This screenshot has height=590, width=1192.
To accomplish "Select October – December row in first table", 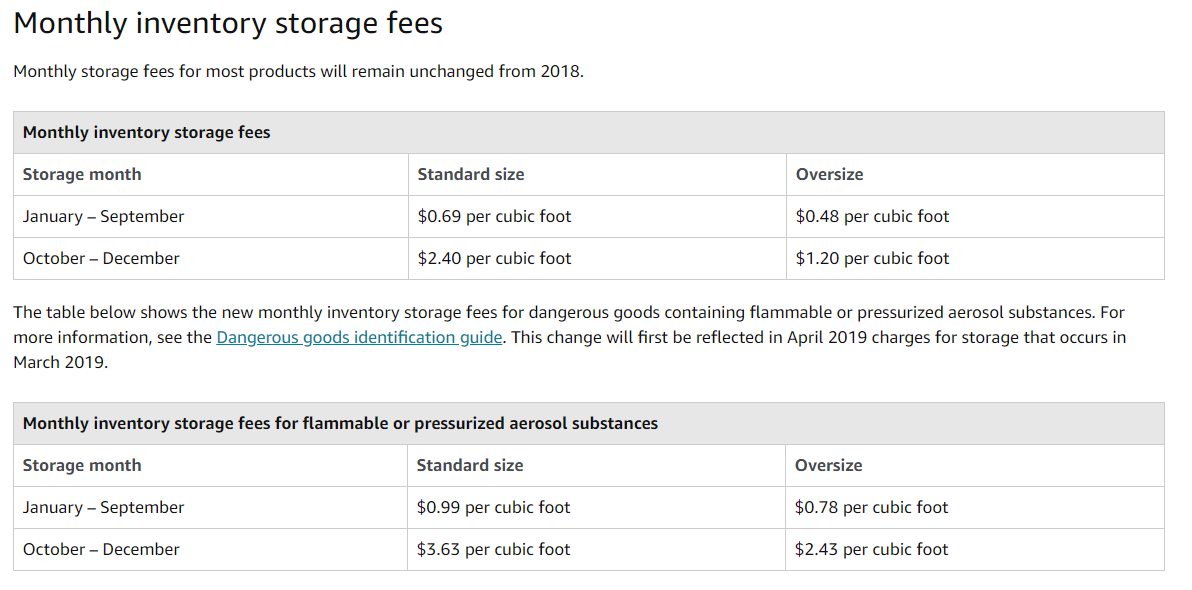I will pyautogui.click(x=588, y=259).
